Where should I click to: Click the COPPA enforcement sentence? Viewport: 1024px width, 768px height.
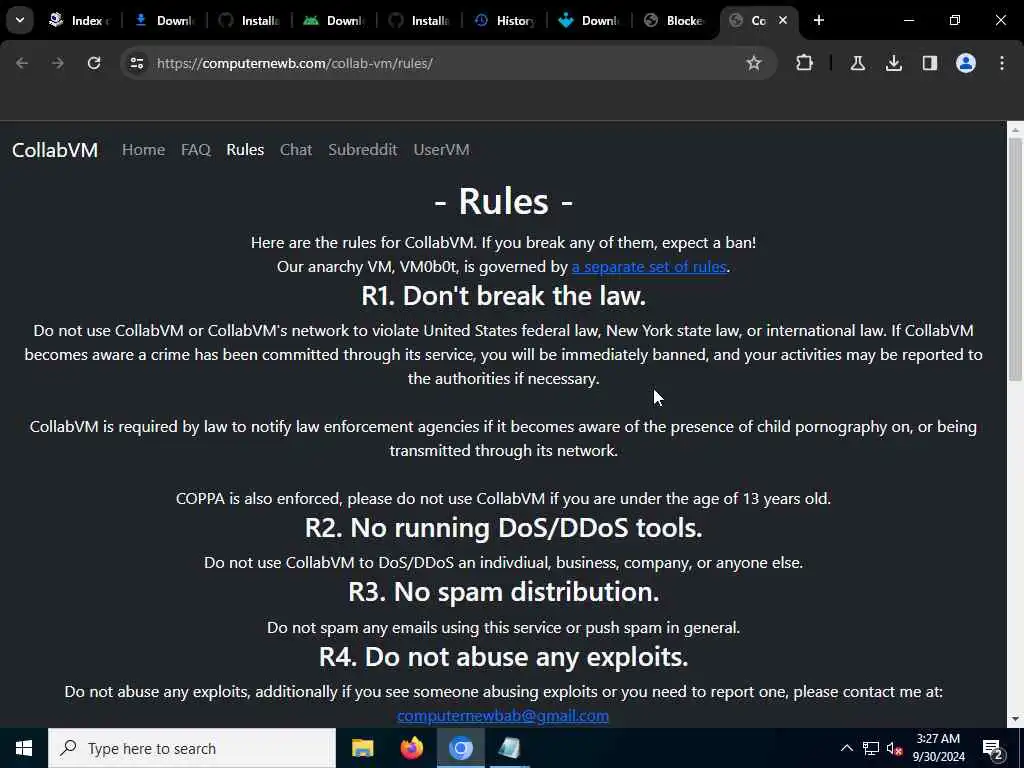(x=504, y=499)
